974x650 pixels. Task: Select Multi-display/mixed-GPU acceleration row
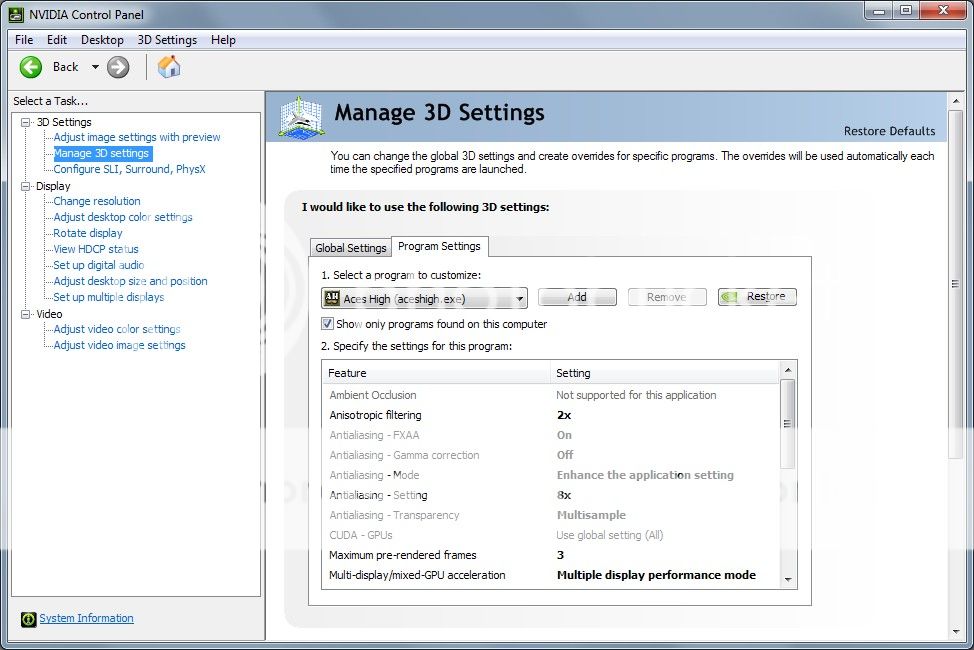click(x=551, y=575)
